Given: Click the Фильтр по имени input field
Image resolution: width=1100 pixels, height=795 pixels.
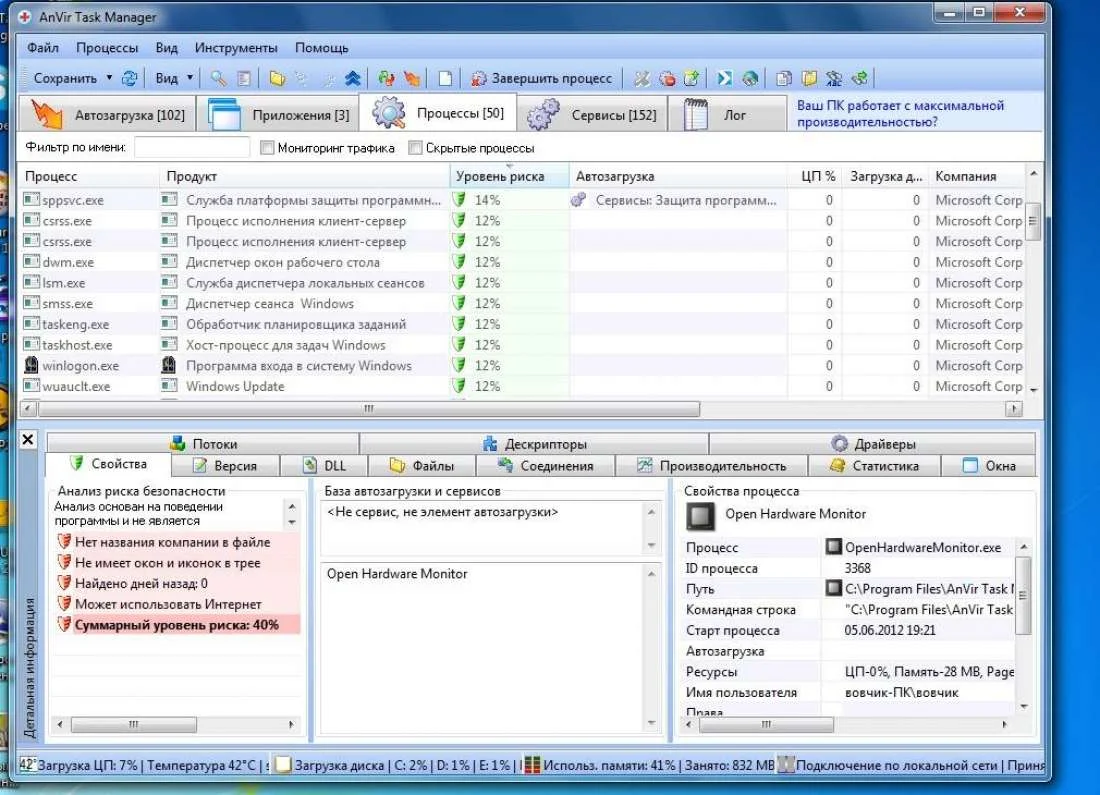Looking at the screenshot, I should pyautogui.click(x=191, y=148).
